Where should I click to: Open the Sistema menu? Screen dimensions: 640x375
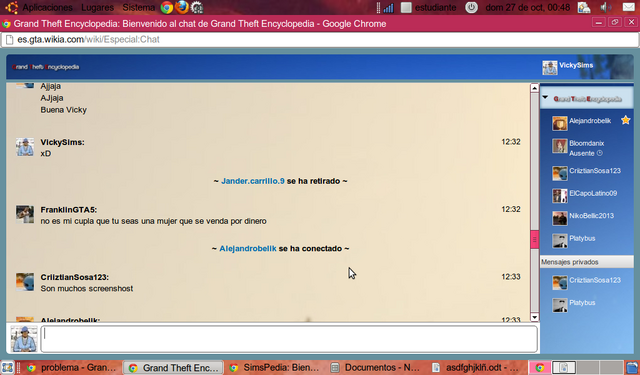point(138,7)
